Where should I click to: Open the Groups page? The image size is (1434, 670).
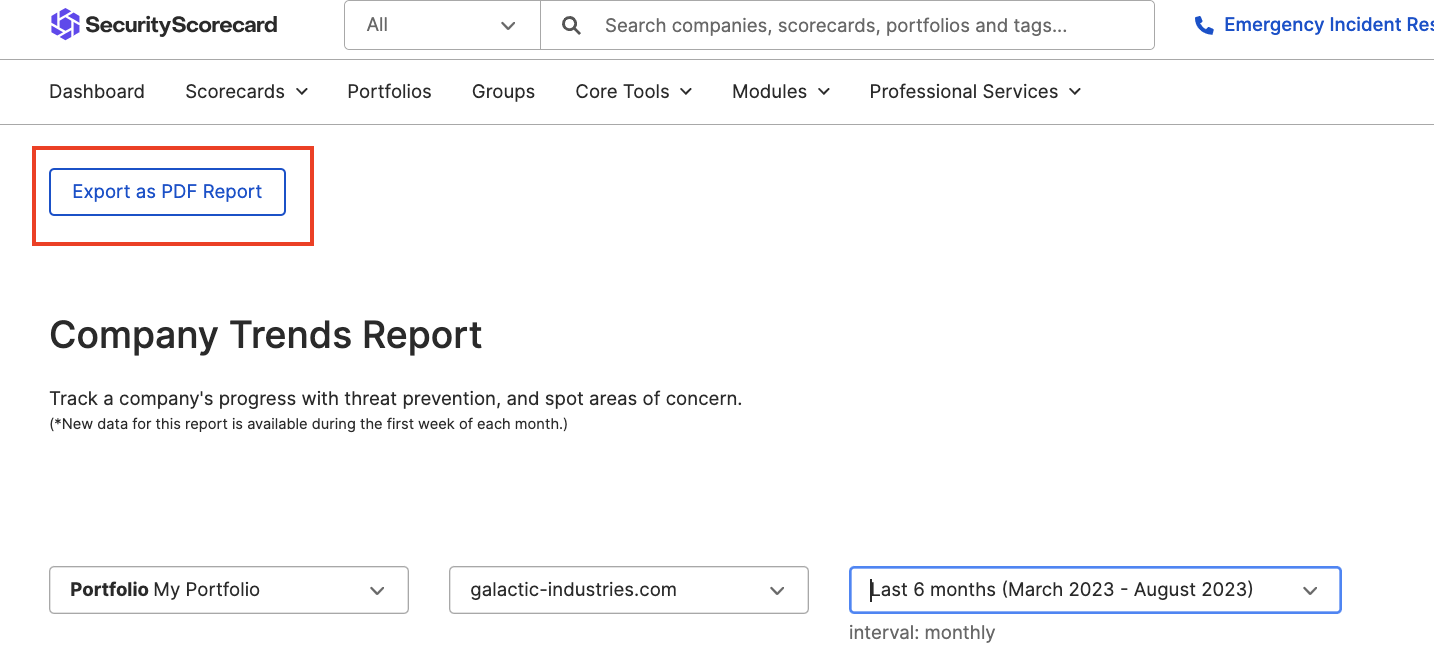click(503, 91)
